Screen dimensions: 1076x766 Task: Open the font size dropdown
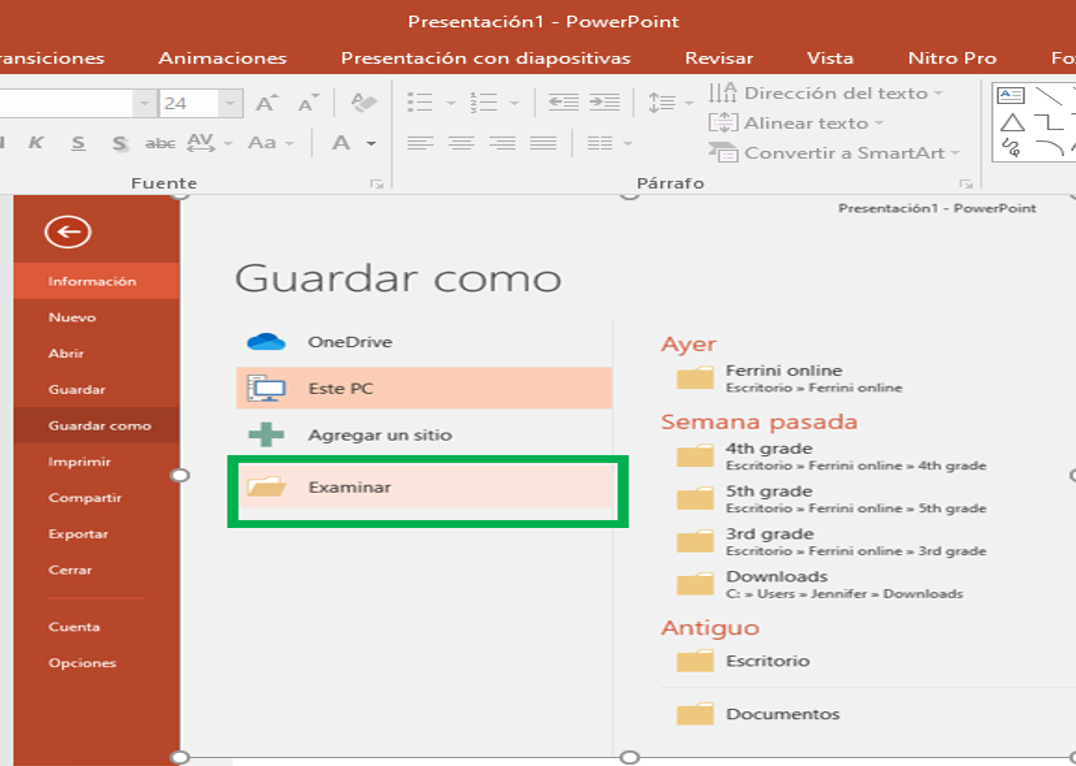tap(231, 103)
